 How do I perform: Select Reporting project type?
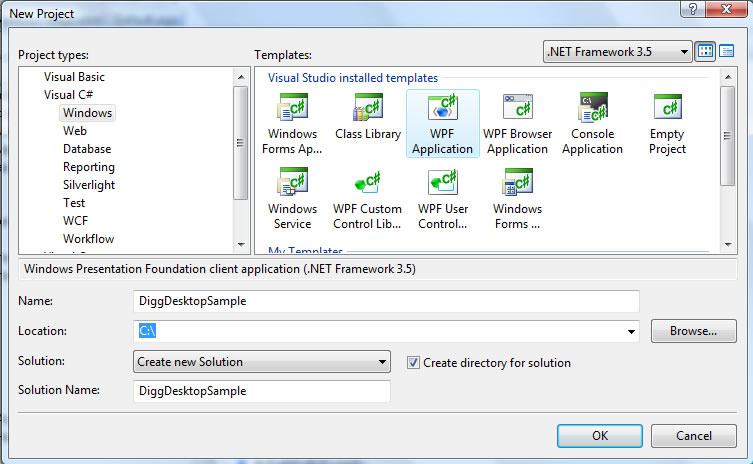[x=89, y=167]
